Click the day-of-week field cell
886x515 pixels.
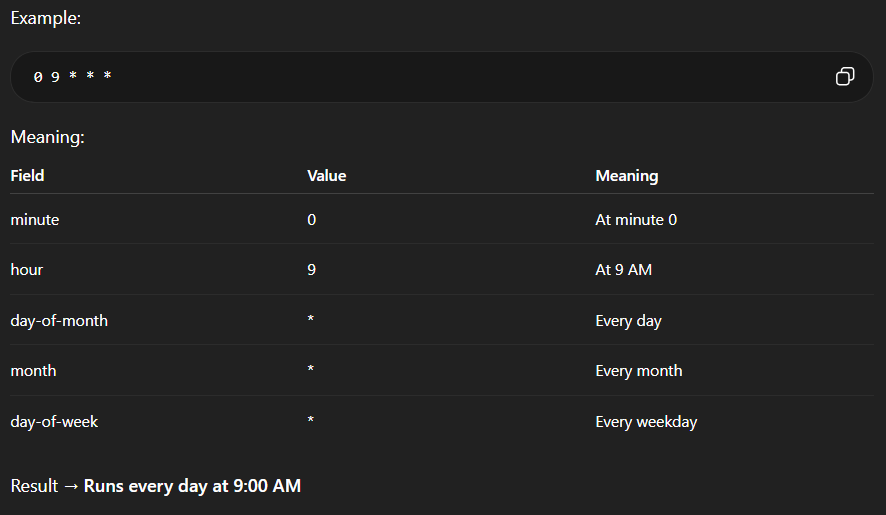[x=54, y=422]
